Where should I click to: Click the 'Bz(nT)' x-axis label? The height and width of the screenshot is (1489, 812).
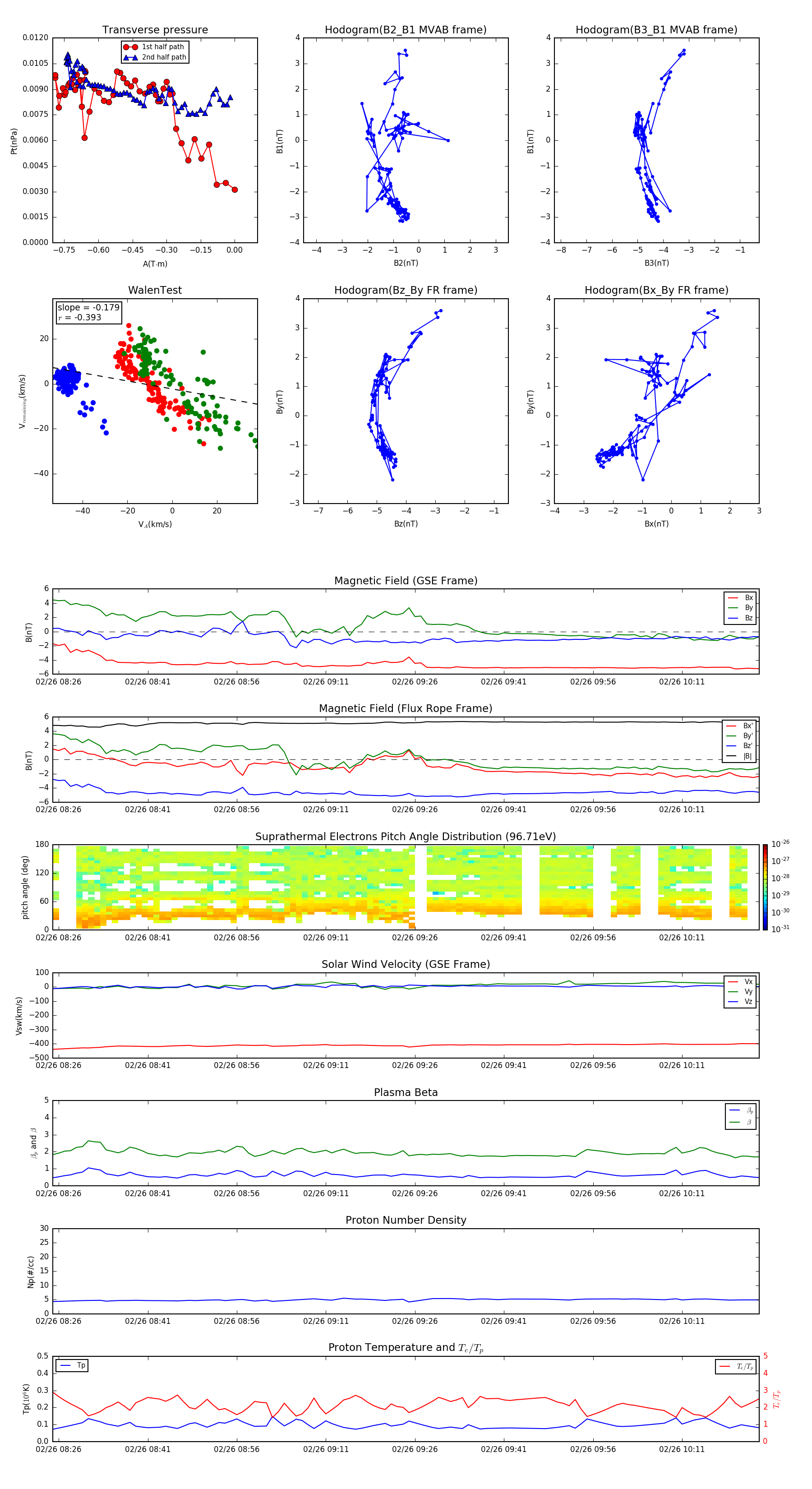pos(406,524)
